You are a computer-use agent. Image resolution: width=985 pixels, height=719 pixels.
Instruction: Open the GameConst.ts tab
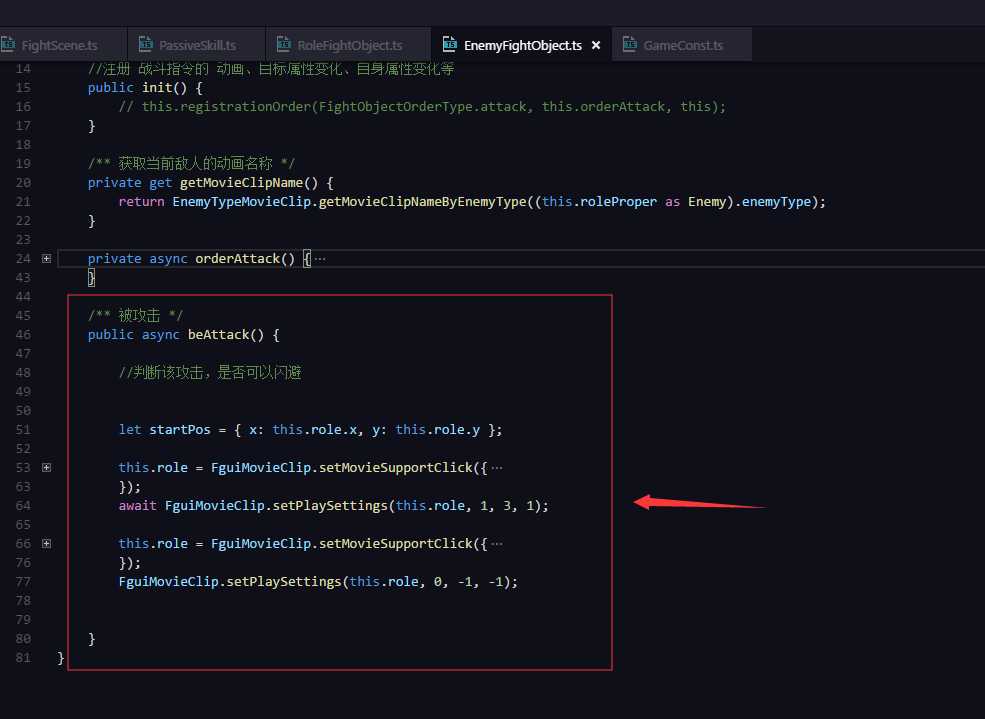[x=682, y=45]
